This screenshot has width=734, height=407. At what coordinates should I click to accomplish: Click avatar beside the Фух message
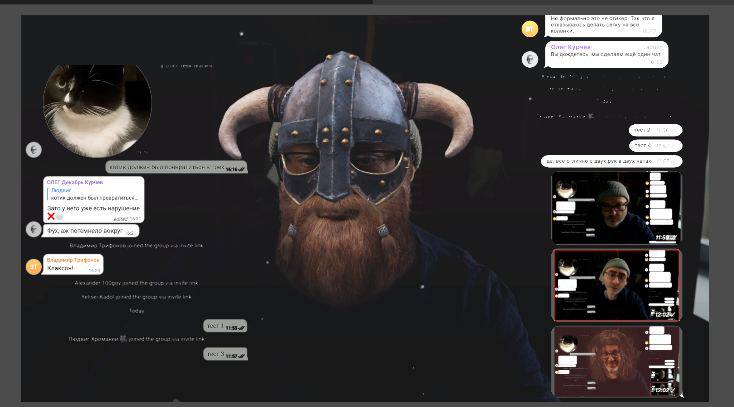pos(34,229)
